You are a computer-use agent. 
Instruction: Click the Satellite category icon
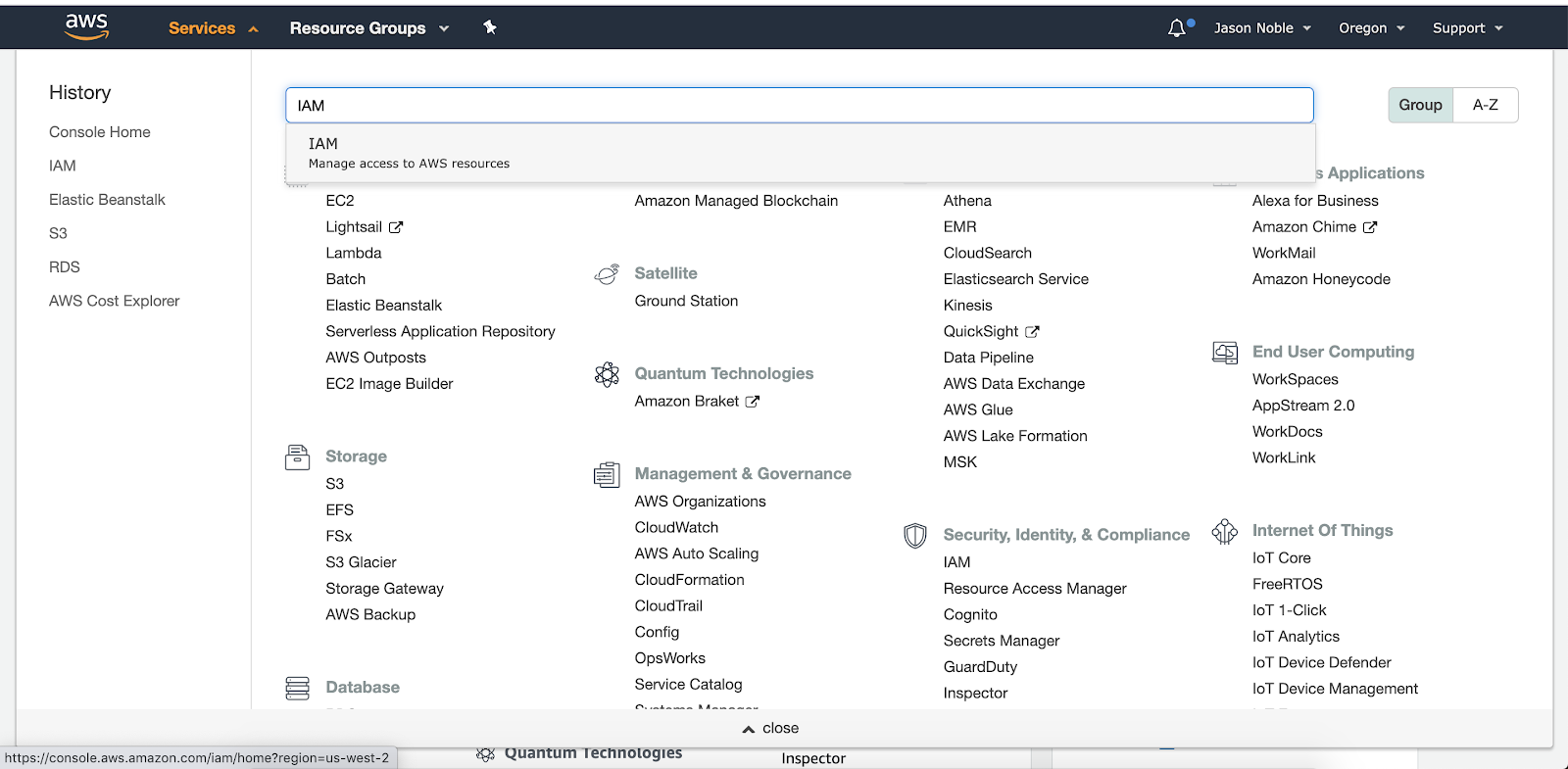click(607, 274)
